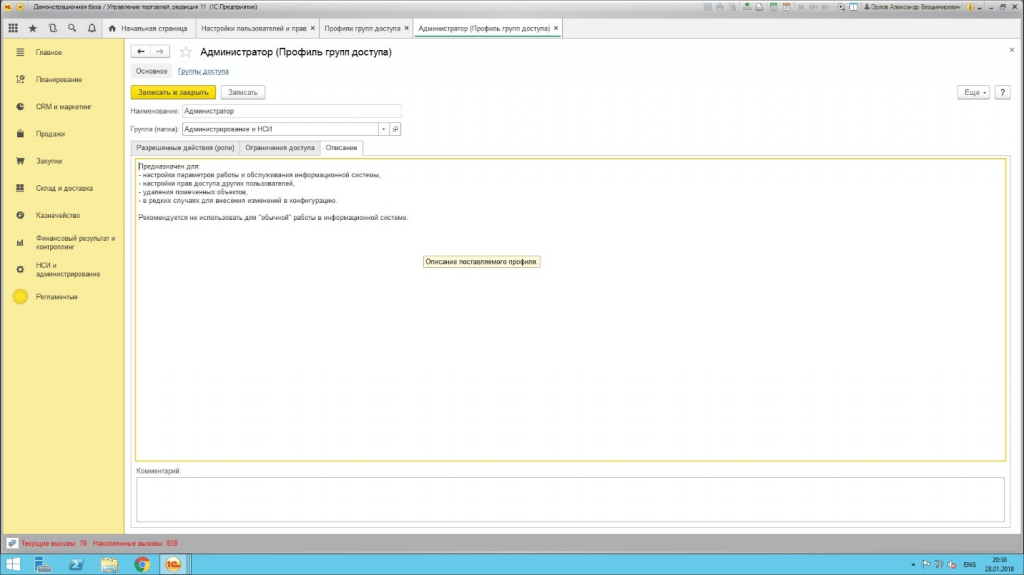Image resolution: width=1024 pixels, height=575 pixels.
Task: Open the sections menu grid icon
Action: click(13, 28)
